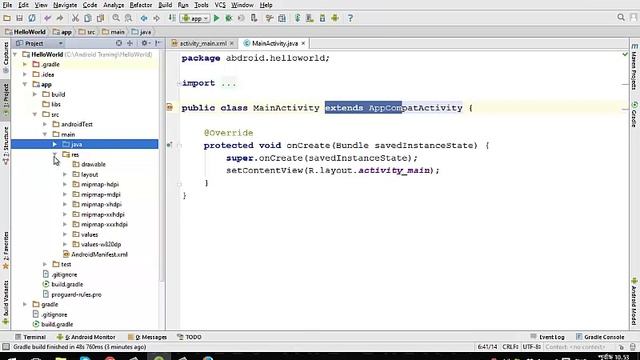Click the Copy toolbar icon

tap(88, 18)
